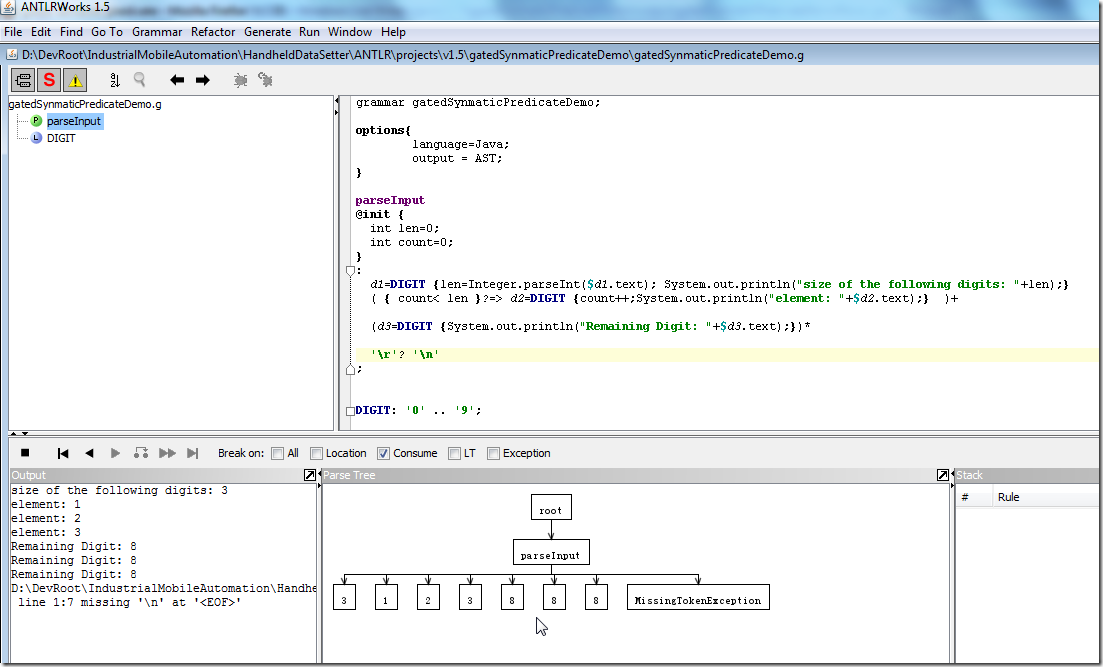Viewport: 1103px width, 667px height.
Task: Stop the debugger with the square button
Action: (25, 453)
